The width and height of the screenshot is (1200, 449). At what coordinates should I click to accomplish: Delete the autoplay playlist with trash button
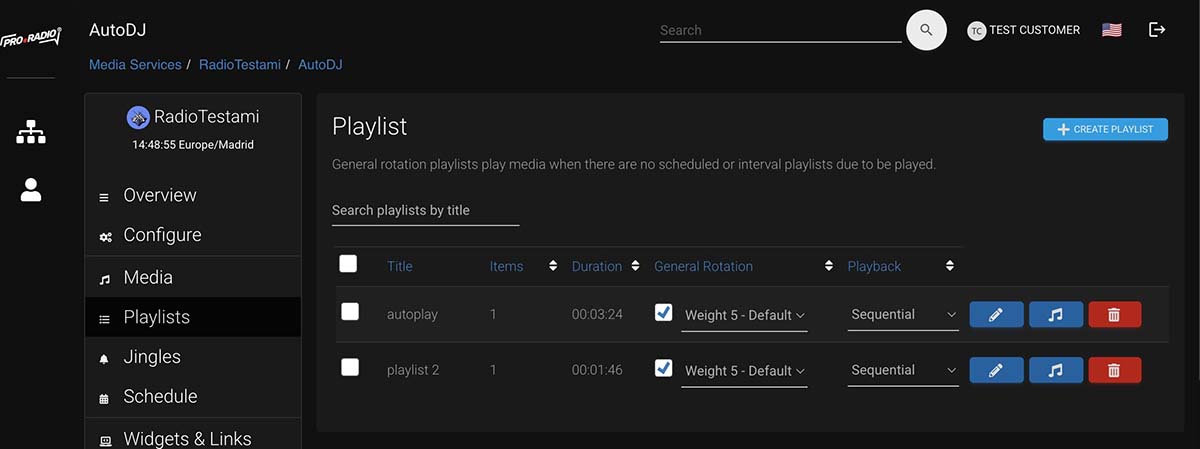click(1114, 315)
